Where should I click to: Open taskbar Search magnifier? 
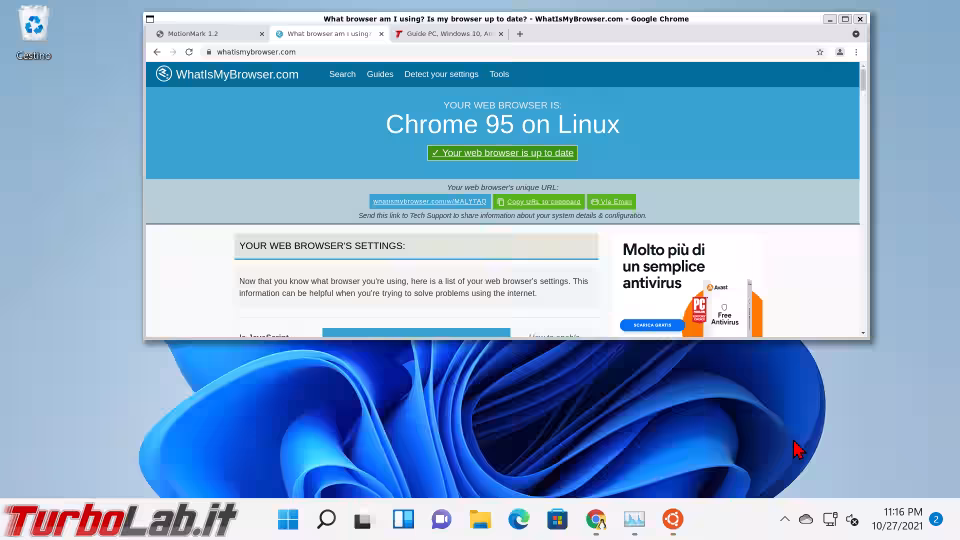[326, 520]
